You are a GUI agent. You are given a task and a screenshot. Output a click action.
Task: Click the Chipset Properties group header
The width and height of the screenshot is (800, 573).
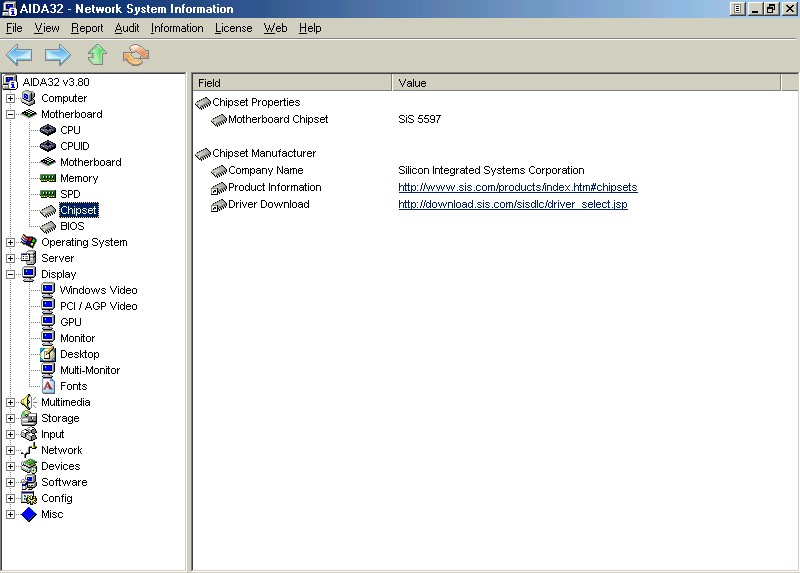click(256, 102)
